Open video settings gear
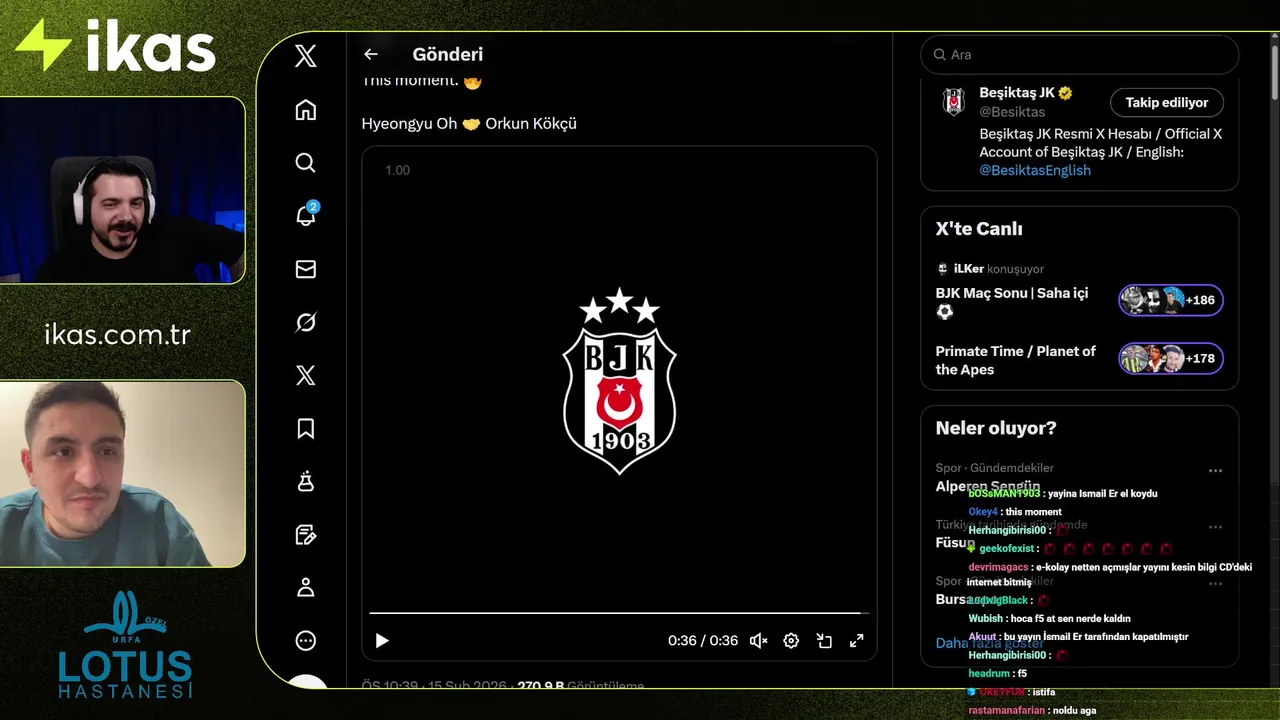This screenshot has height=720, width=1280. (791, 641)
